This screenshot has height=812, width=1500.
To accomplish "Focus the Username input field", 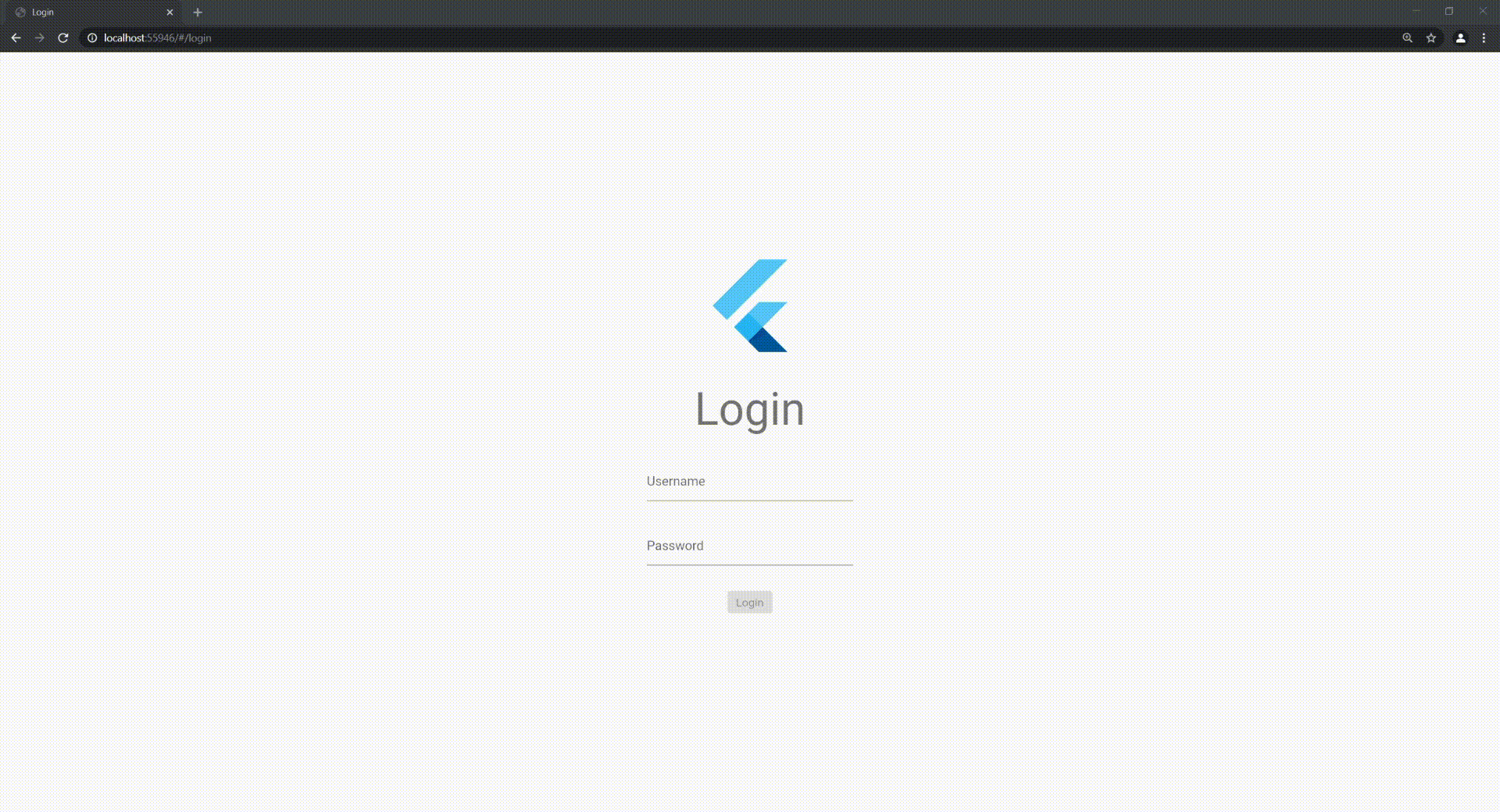I will tap(749, 482).
